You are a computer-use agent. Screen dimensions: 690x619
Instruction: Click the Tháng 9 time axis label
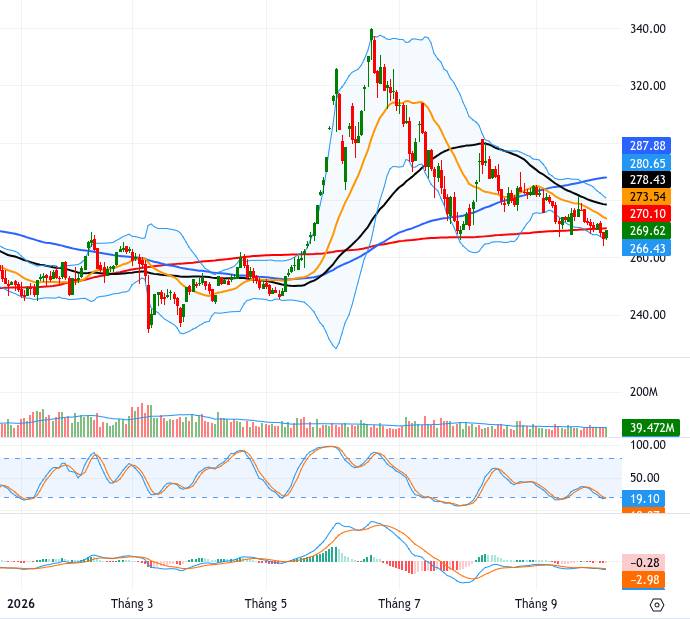pos(536,603)
